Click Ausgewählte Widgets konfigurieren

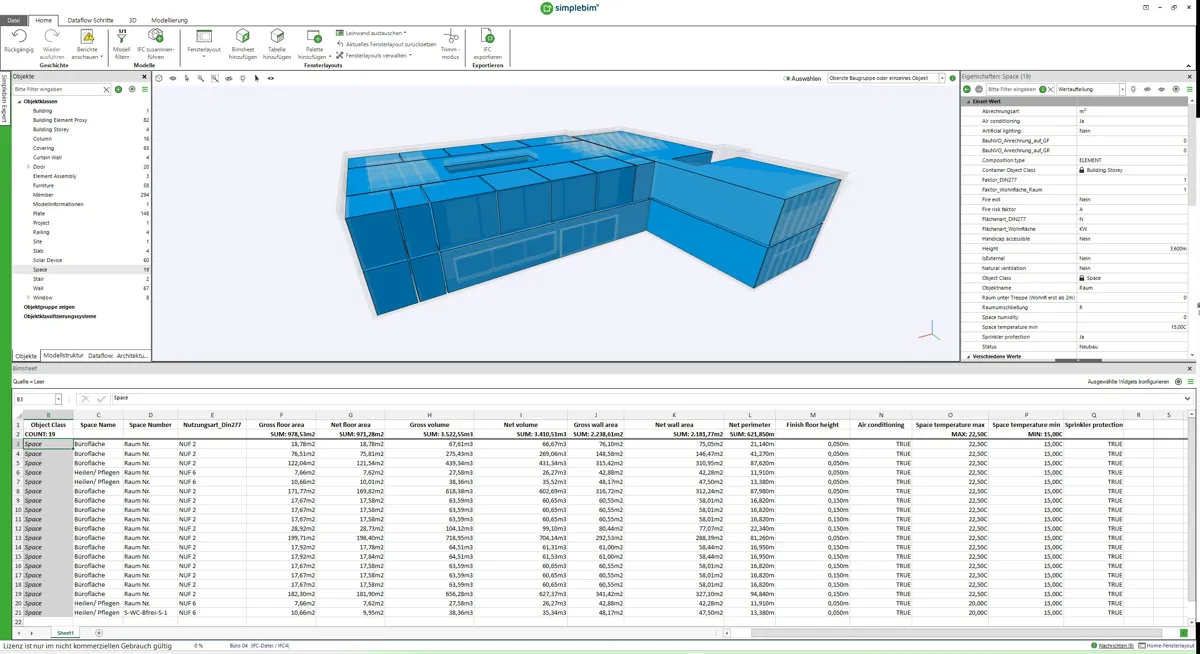click(x=1130, y=382)
